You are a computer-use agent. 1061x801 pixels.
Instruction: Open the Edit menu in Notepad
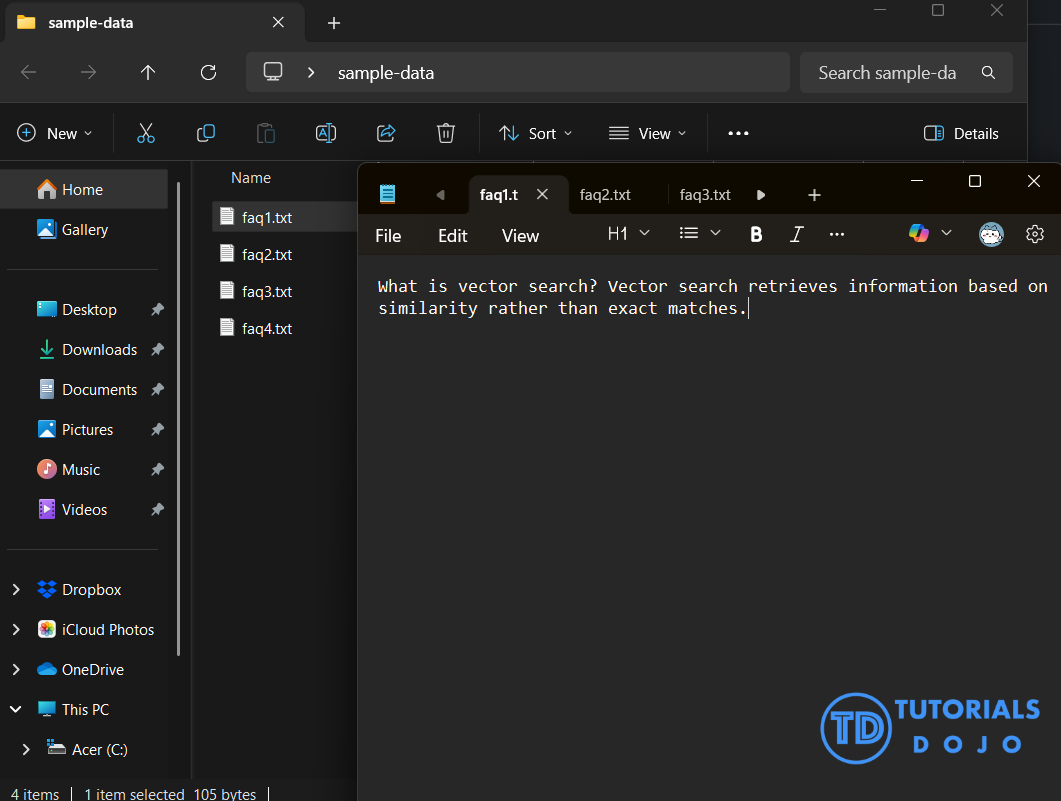pos(452,236)
